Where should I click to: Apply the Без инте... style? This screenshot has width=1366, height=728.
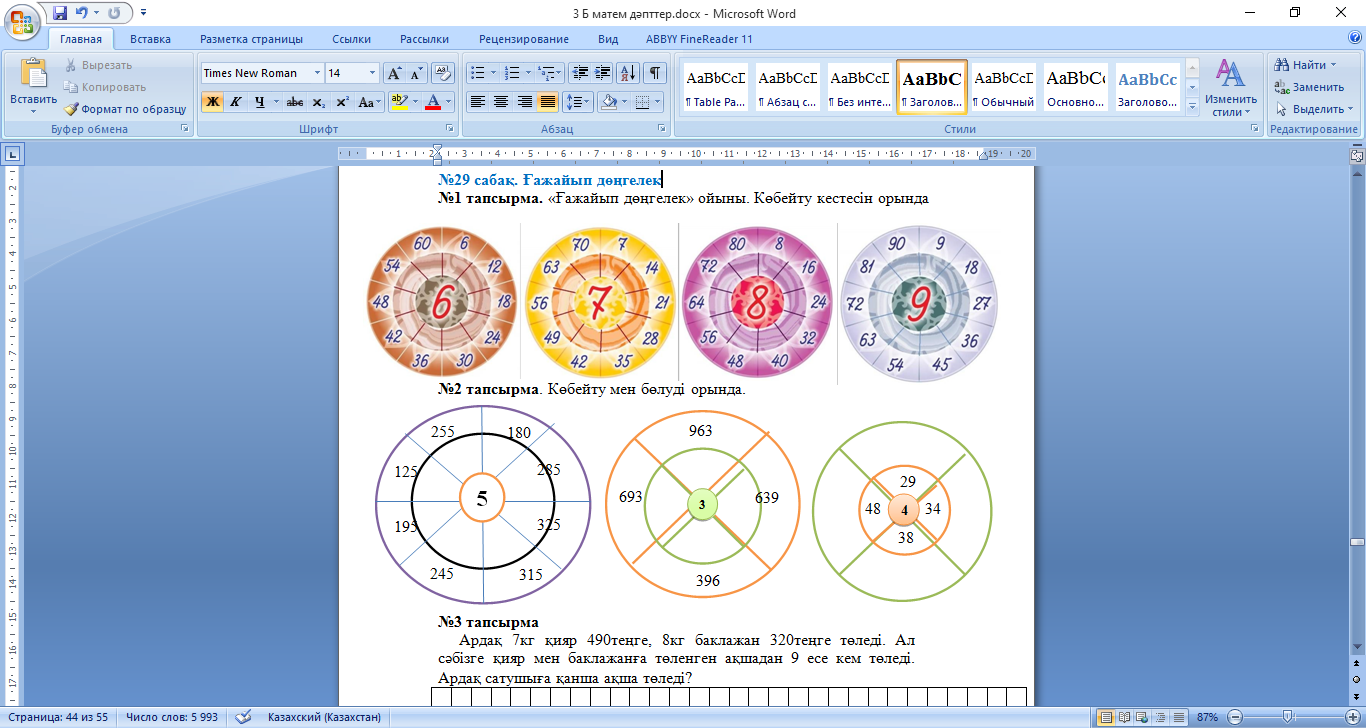tap(860, 88)
